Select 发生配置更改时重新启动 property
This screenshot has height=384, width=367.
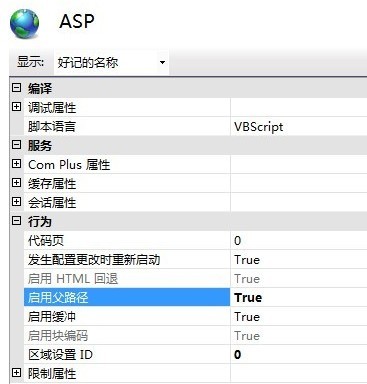[127, 259]
